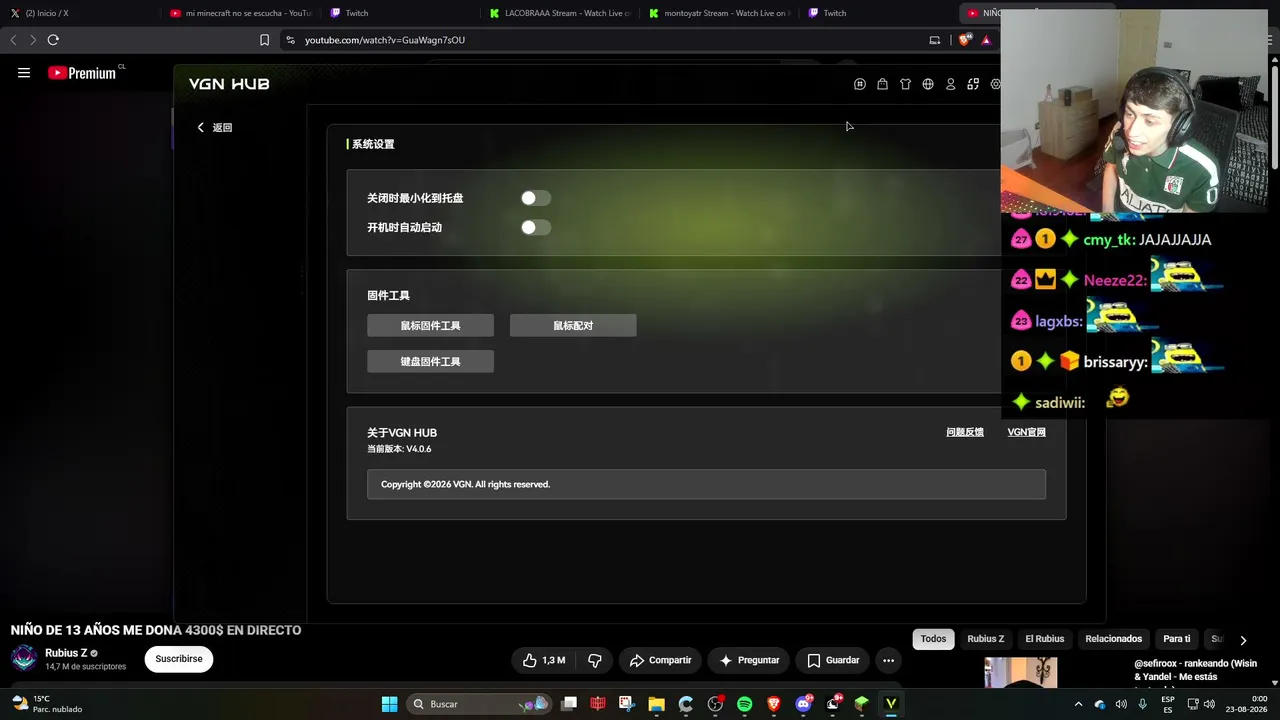Open the VGN HUB community chat icon

click(x=860, y=84)
